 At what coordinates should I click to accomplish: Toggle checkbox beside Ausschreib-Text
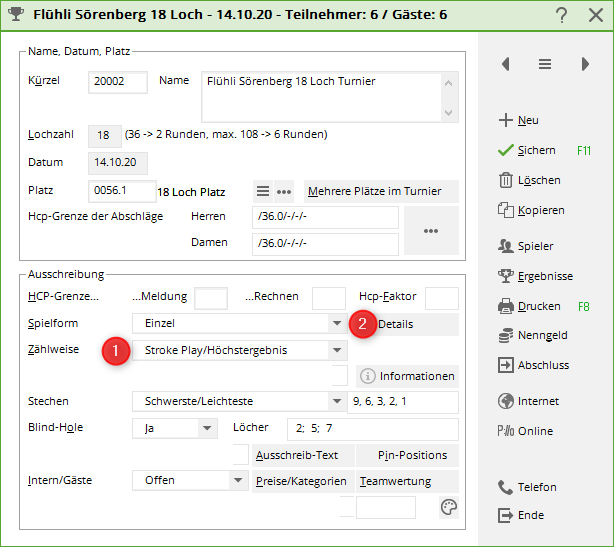(x=240, y=455)
